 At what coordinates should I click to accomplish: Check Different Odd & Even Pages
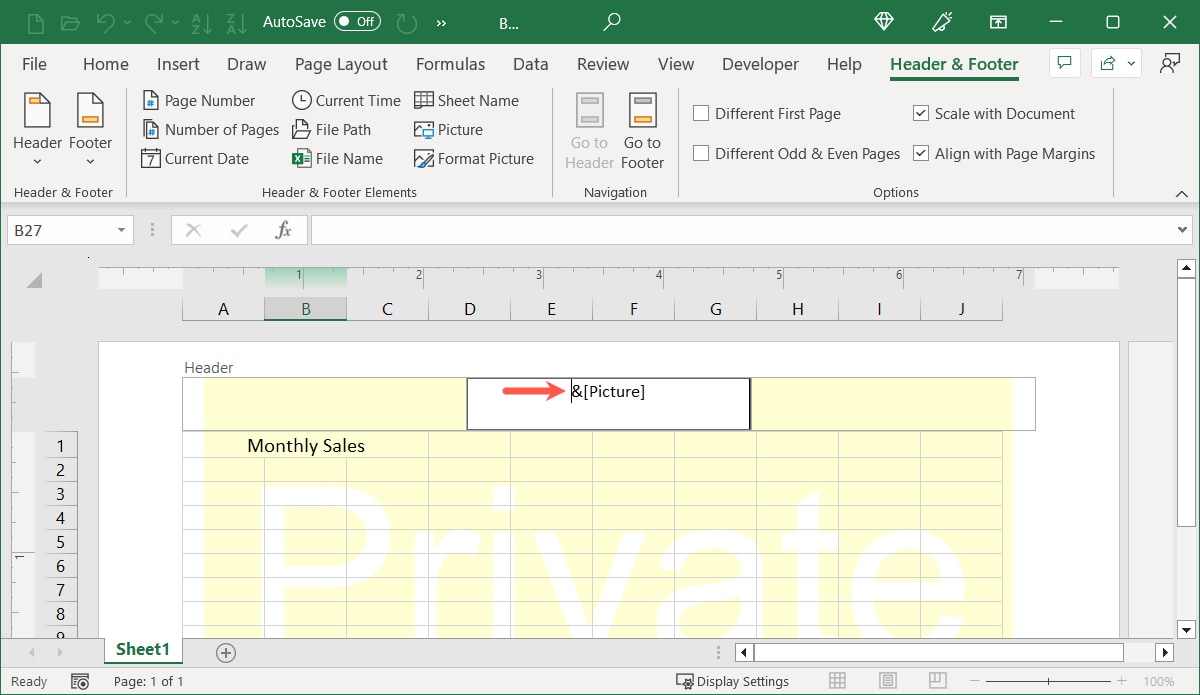701,154
